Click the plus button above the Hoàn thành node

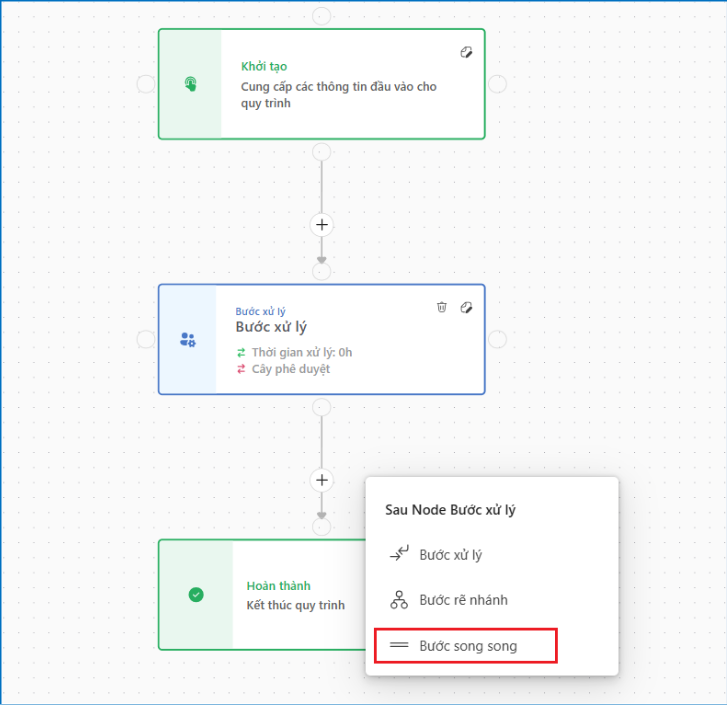point(321,480)
